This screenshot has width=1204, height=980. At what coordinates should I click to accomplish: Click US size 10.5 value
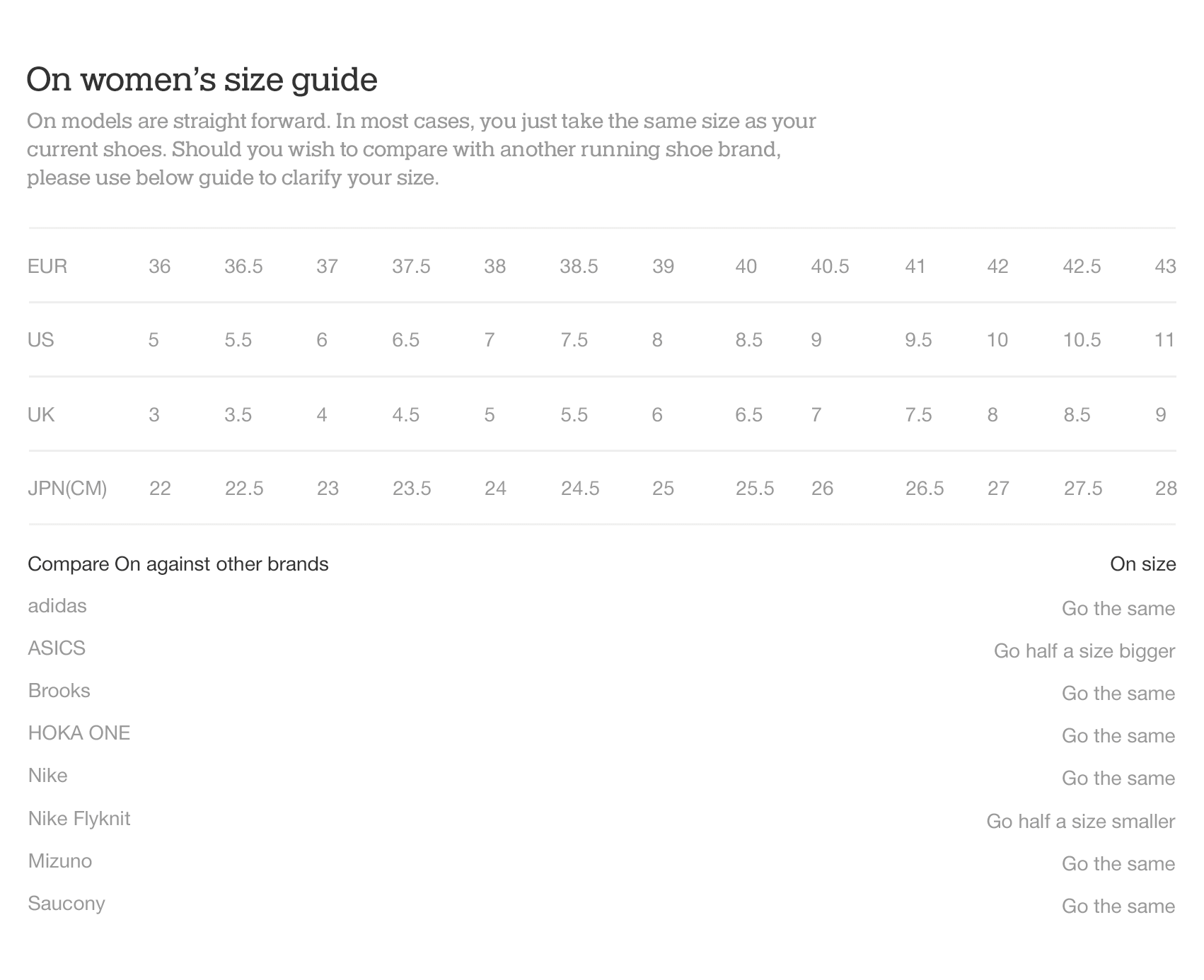pyautogui.click(x=1082, y=340)
